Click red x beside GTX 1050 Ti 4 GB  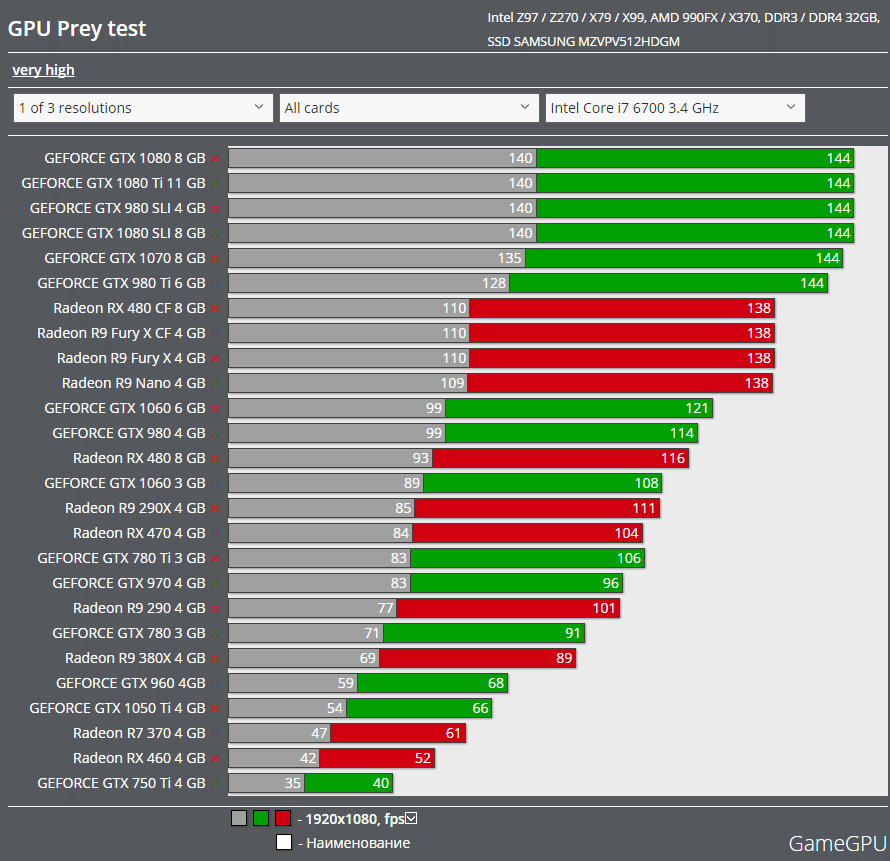click(x=215, y=708)
